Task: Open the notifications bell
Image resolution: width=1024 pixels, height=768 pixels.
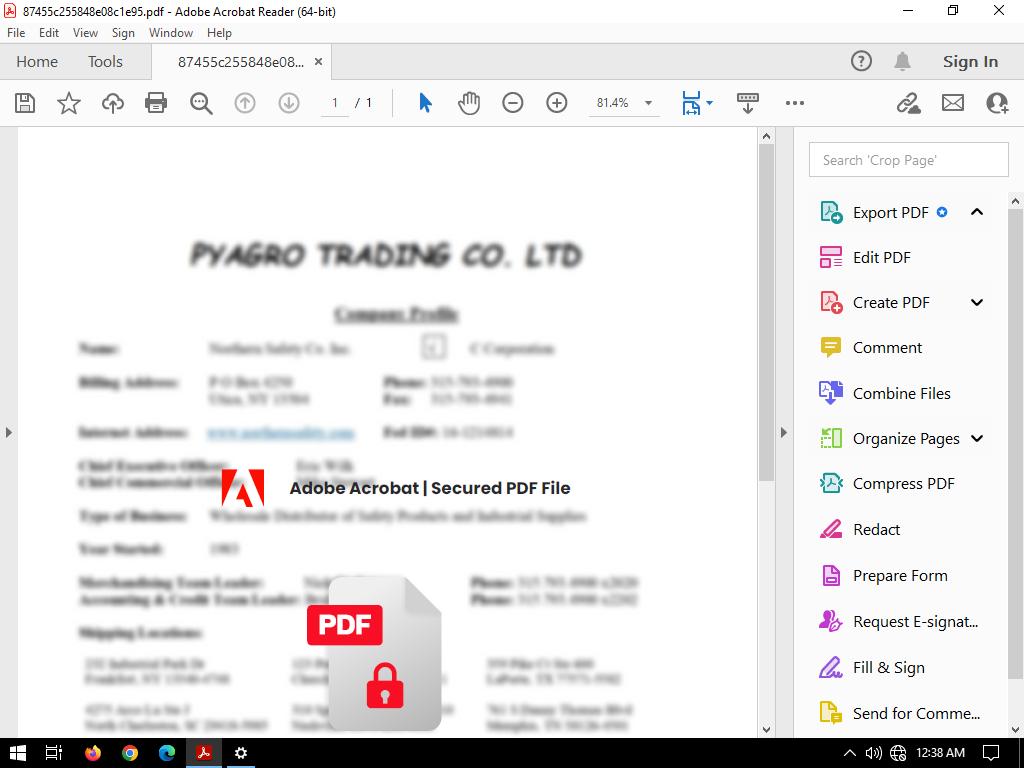Action: coord(902,61)
